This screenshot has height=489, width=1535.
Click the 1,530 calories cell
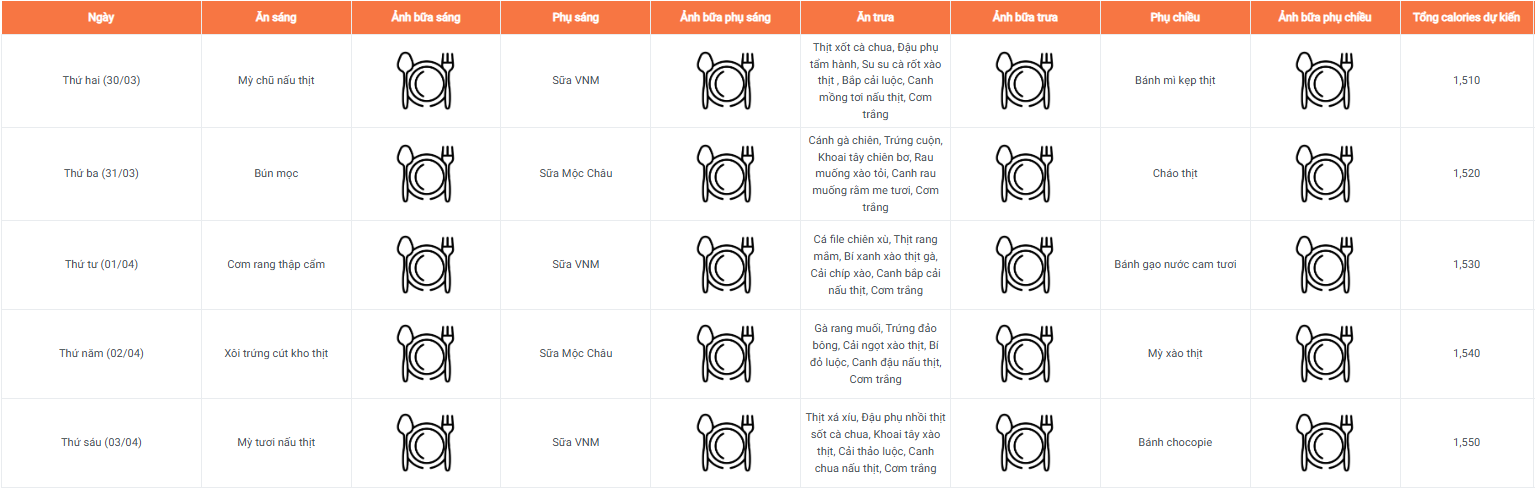click(1467, 265)
